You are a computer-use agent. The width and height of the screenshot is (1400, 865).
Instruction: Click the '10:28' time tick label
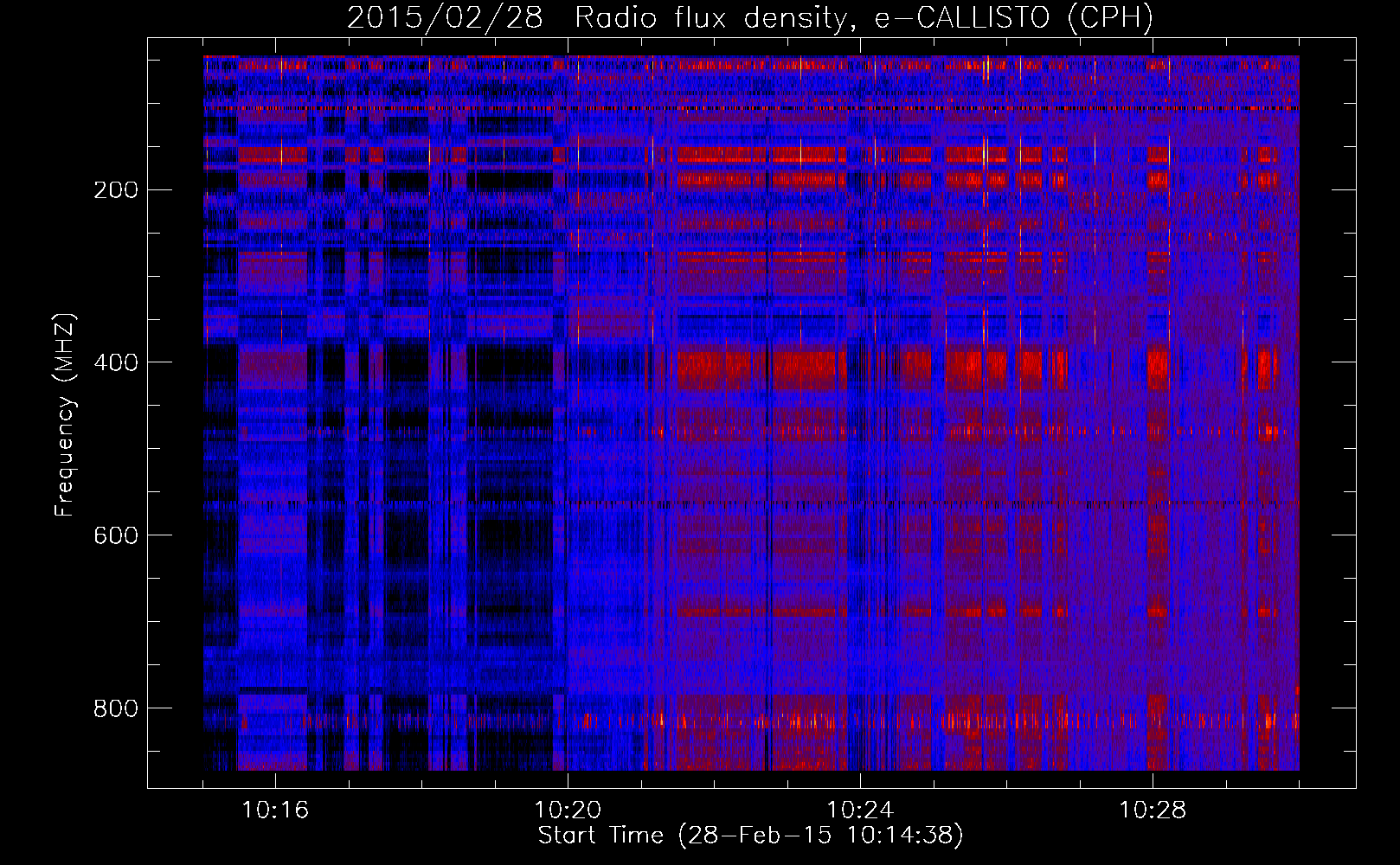[1153, 811]
